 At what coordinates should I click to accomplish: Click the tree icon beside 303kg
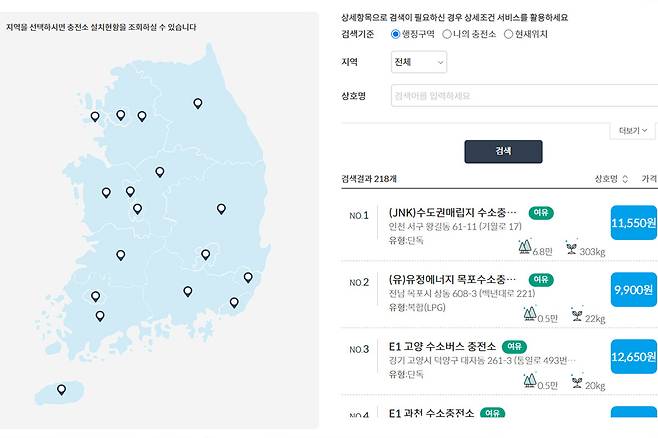(x=571, y=246)
